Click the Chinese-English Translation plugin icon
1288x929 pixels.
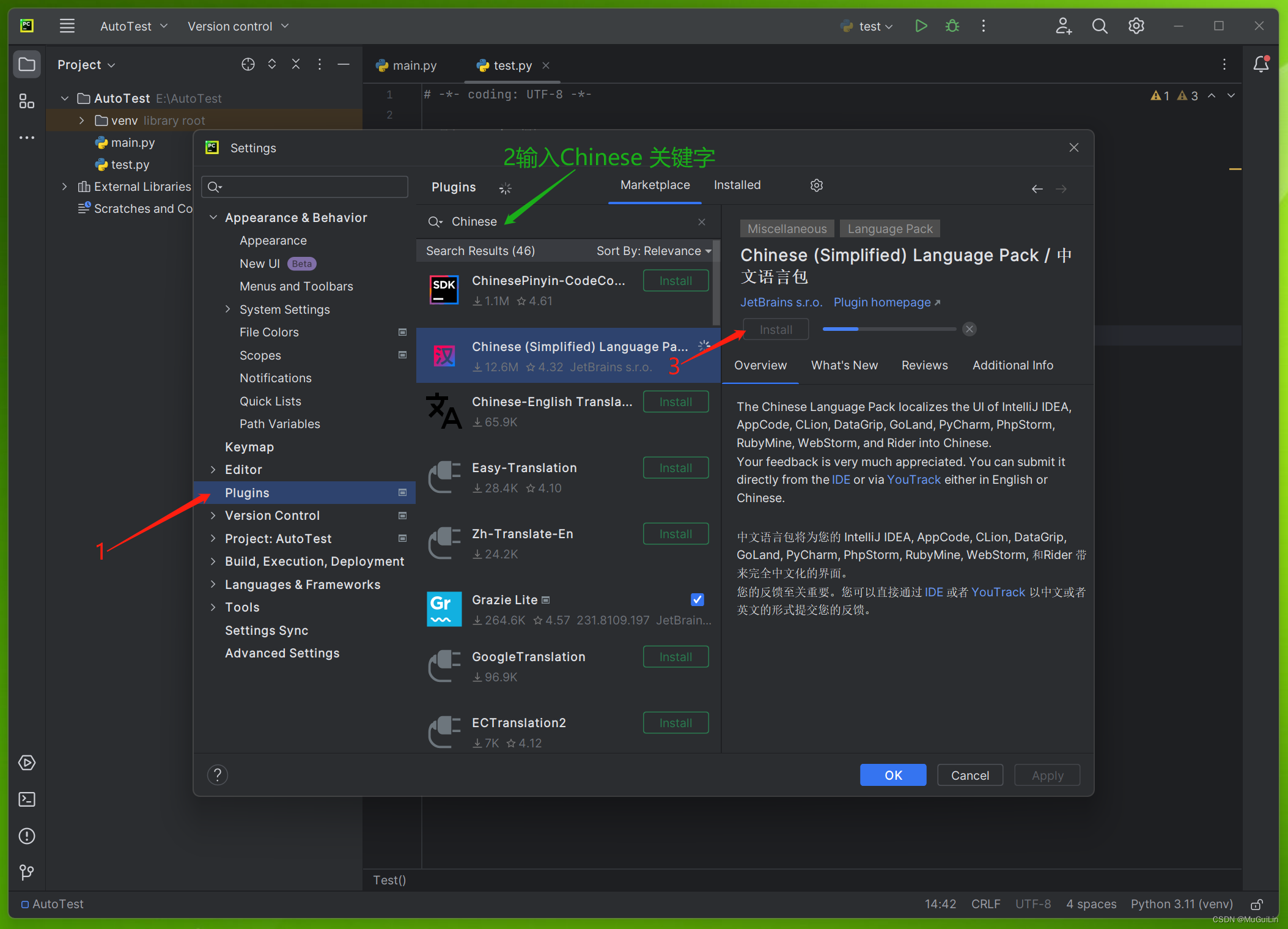pos(444,410)
